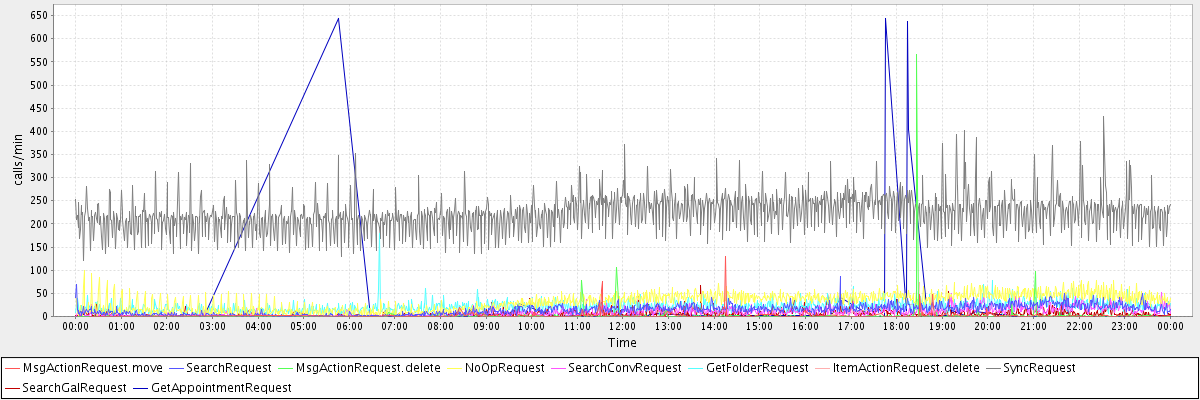Select the SearchRequest legend label

tap(229, 368)
